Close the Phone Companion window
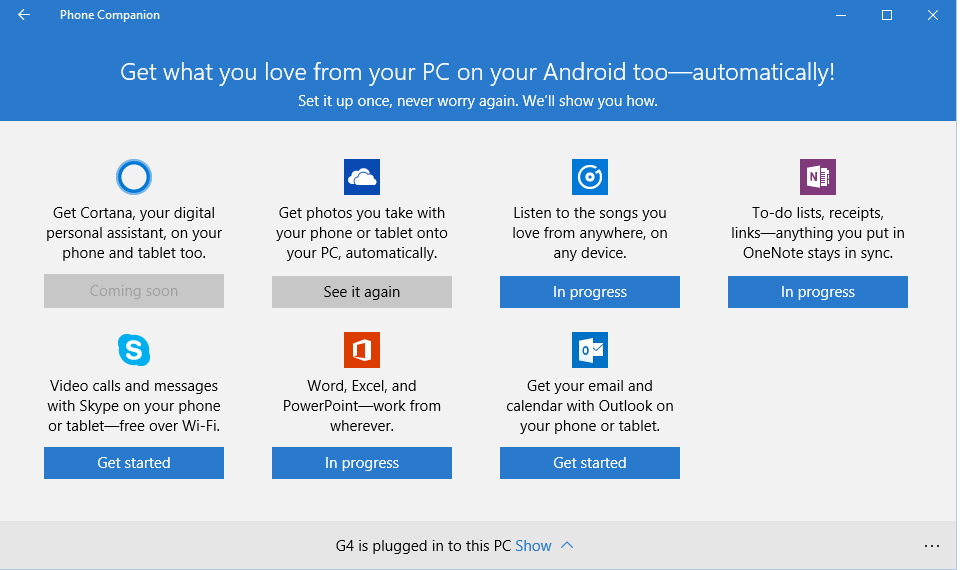Screen dimensions: 960x570 click(932, 15)
